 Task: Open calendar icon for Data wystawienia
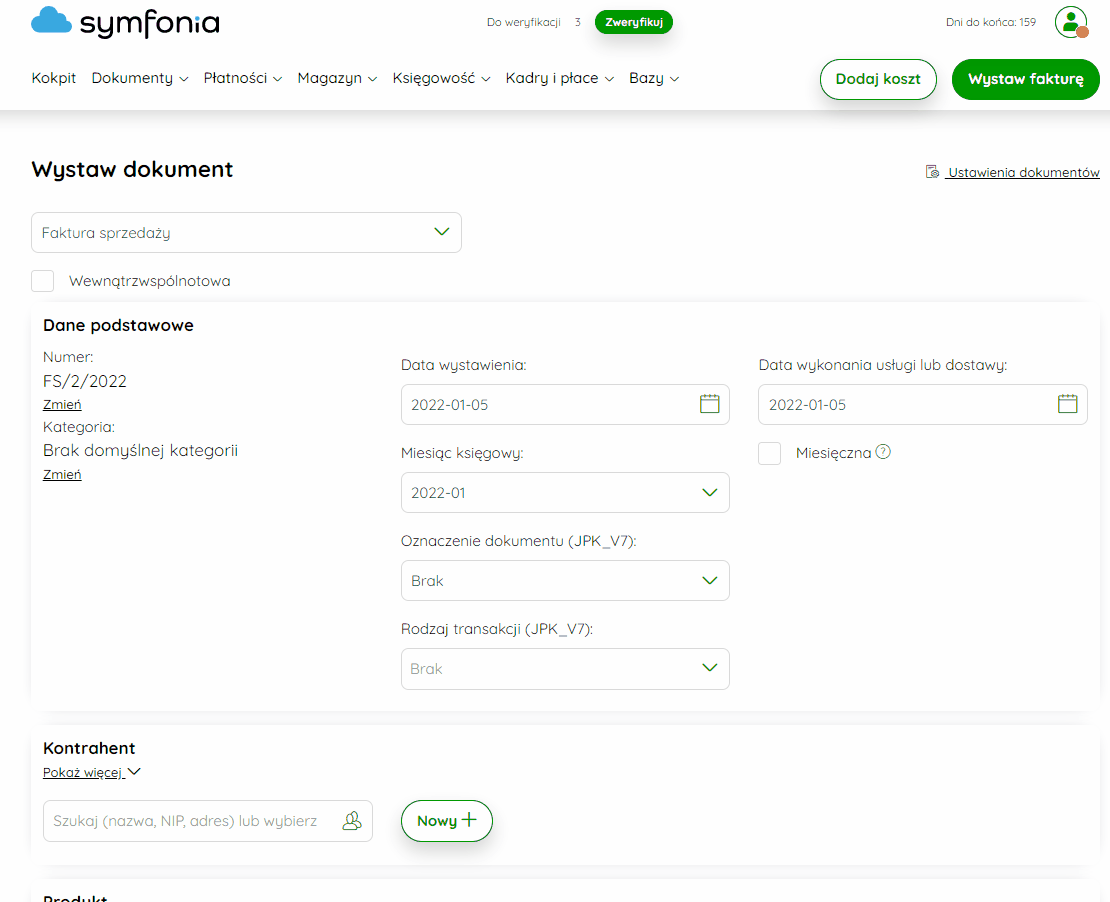pyautogui.click(x=709, y=404)
